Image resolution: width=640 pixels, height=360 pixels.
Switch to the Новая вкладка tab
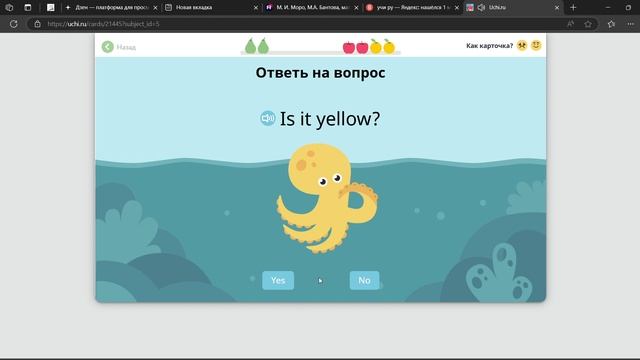tap(210, 7)
